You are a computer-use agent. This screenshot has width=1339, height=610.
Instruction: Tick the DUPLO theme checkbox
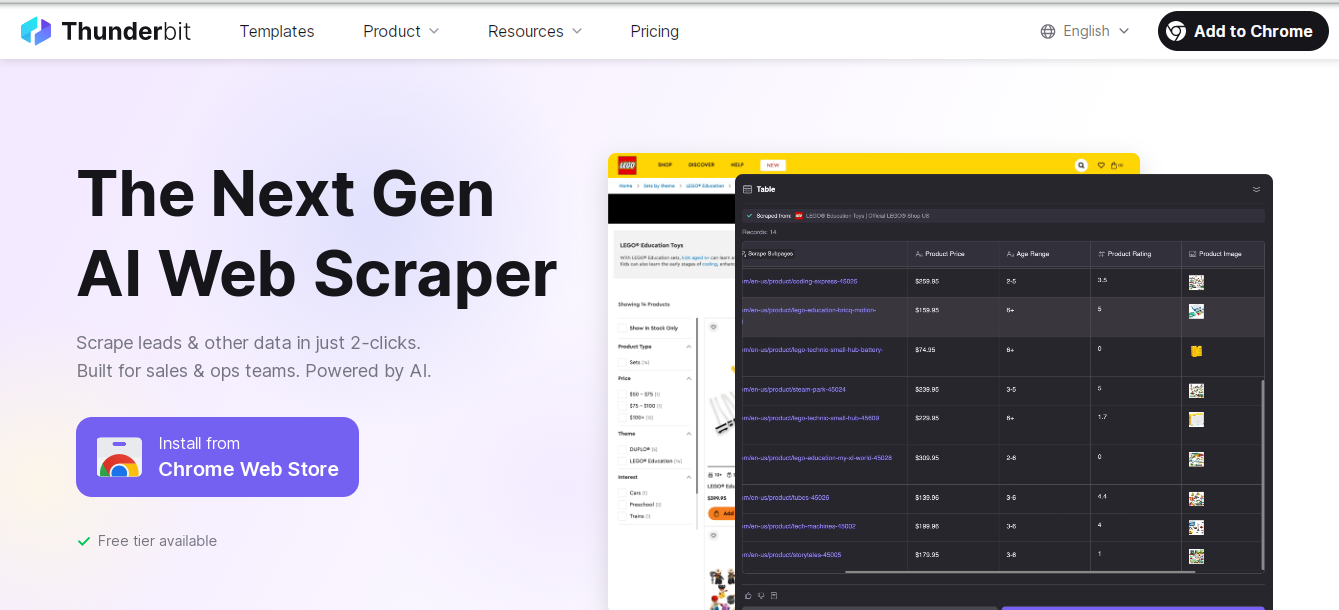click(622, 449)
